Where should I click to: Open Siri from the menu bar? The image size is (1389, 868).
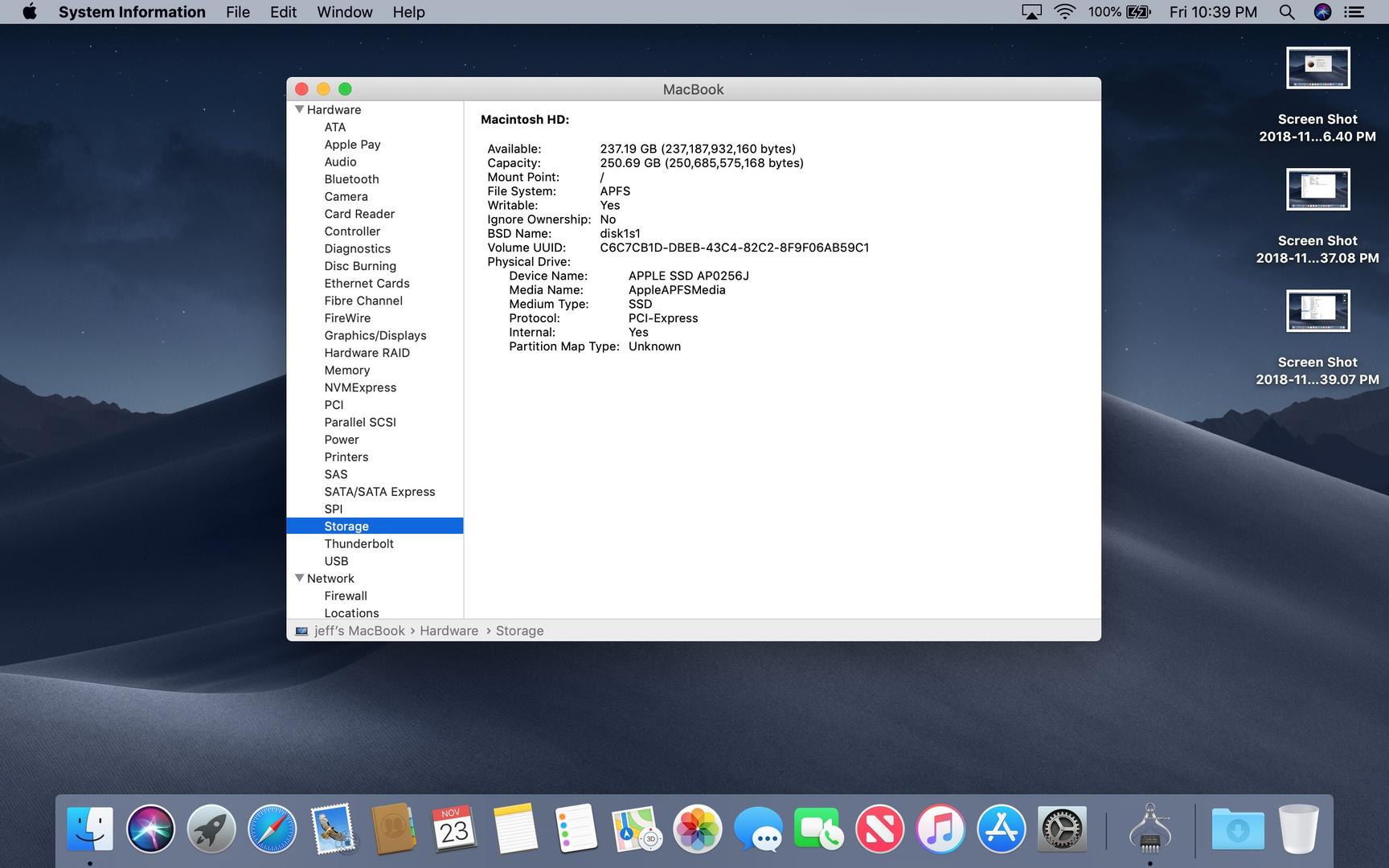(1322, 12)
